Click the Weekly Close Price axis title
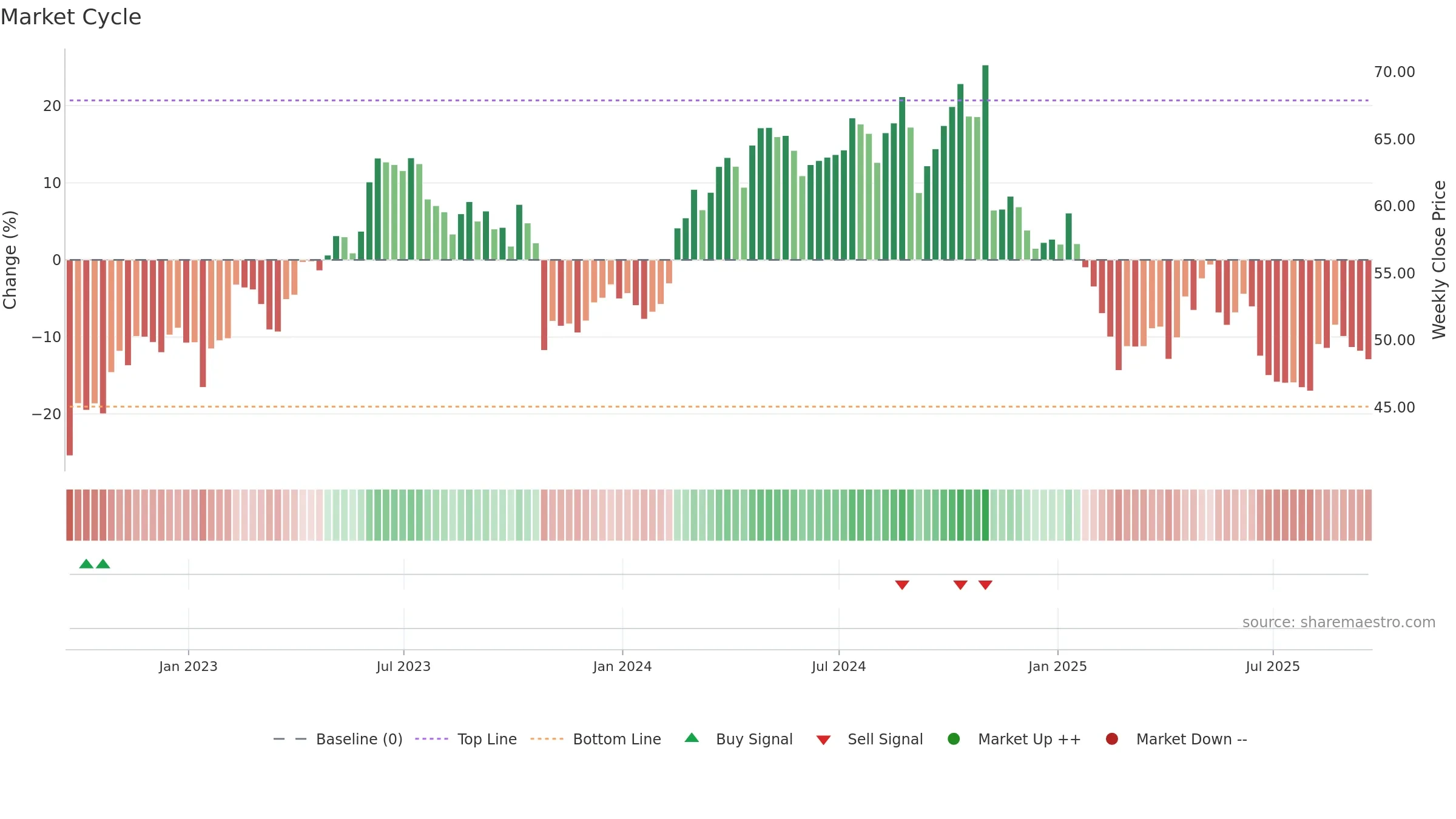 (1439, 260)
